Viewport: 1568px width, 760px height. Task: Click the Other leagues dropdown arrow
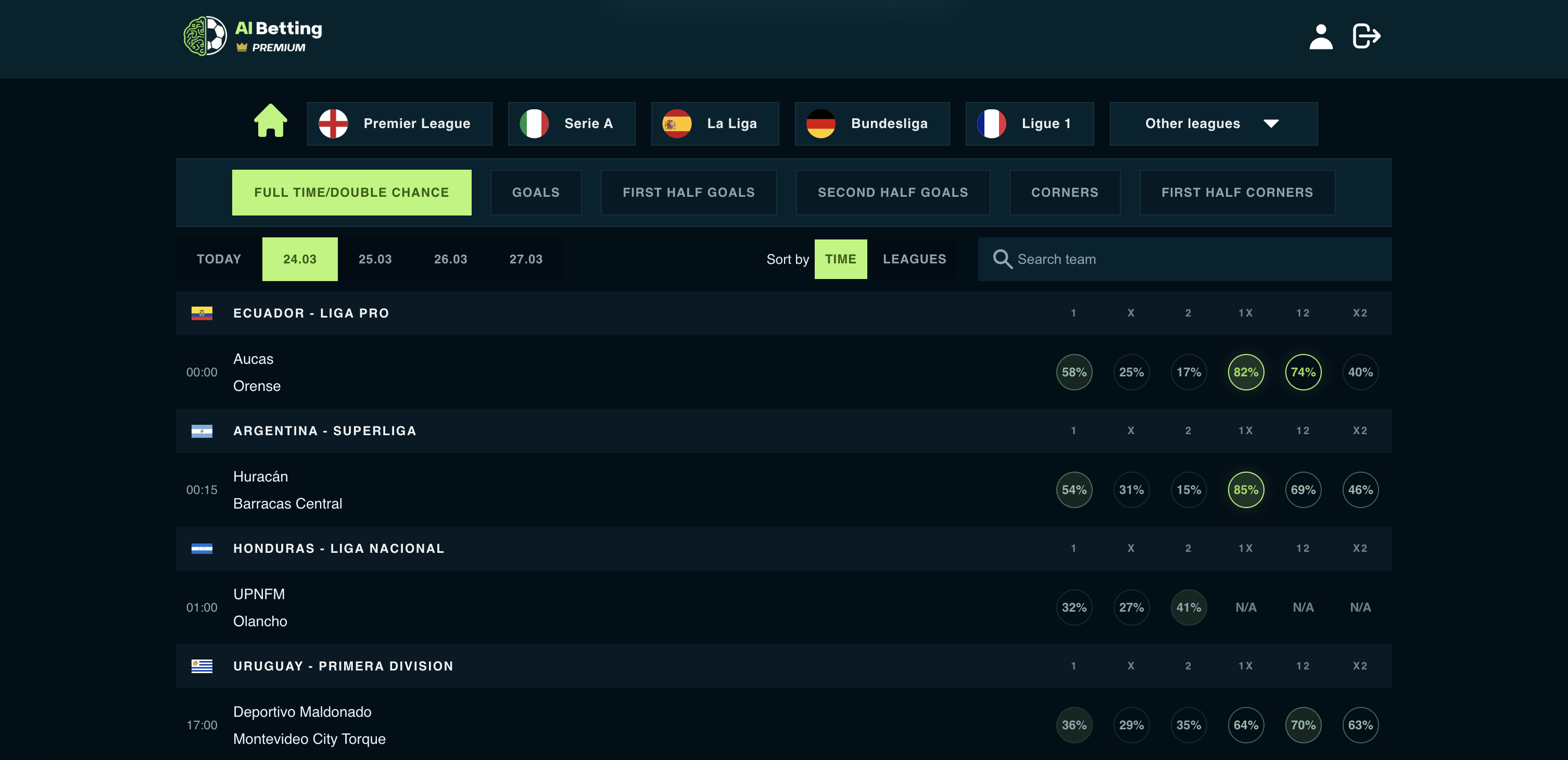[x=1271, y=123]
